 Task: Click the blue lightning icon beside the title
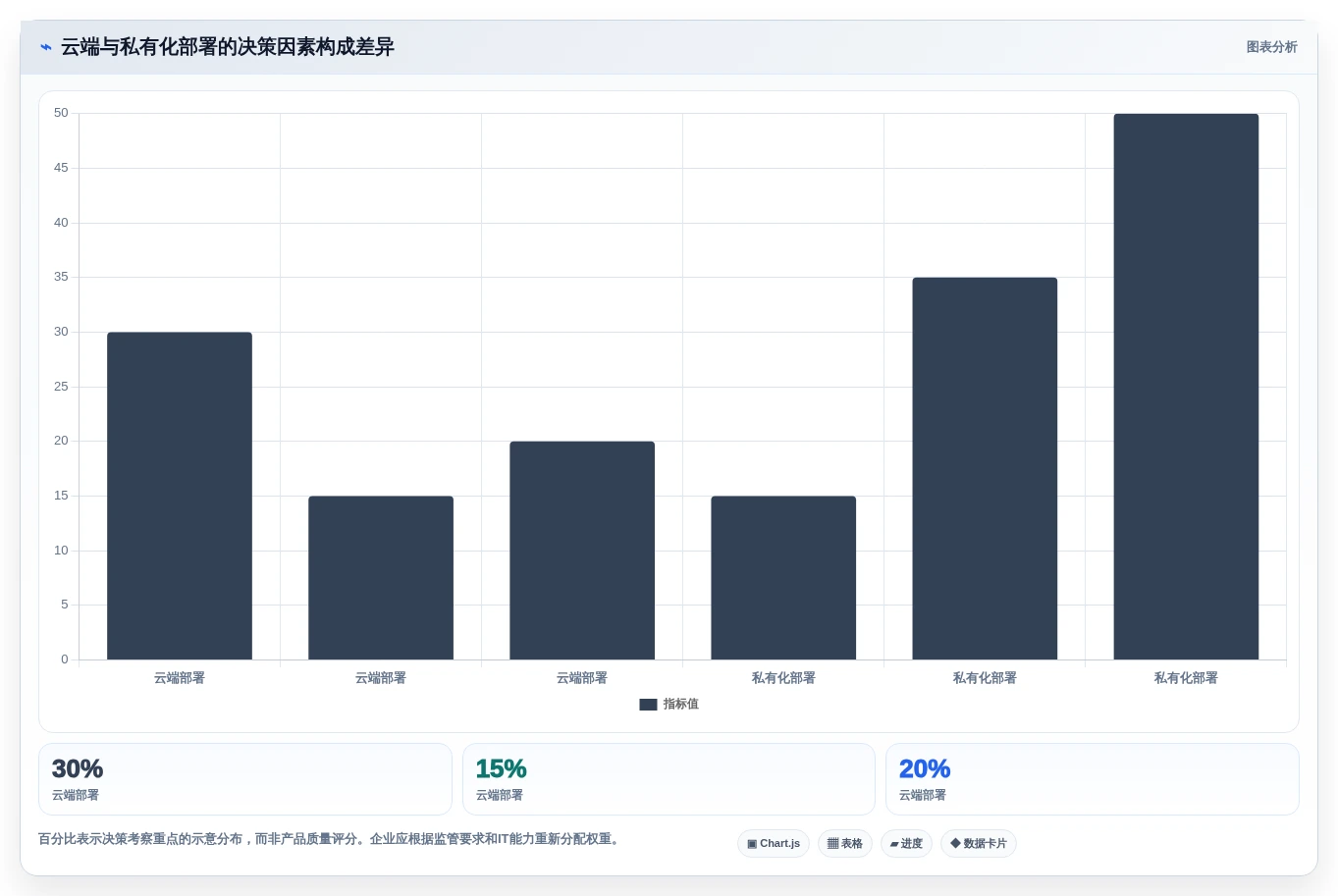click(45, 47)
